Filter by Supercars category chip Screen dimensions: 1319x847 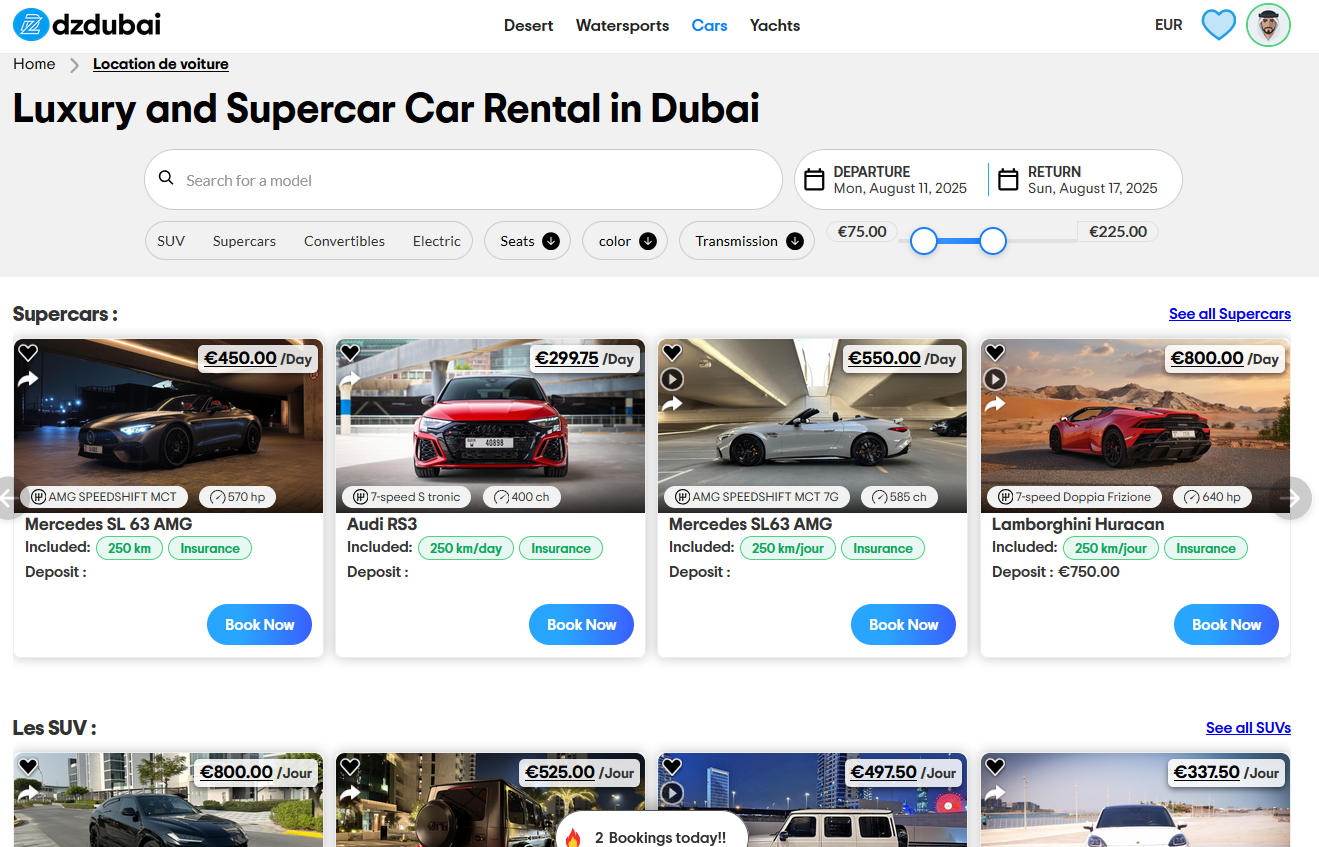coord(244,241)
